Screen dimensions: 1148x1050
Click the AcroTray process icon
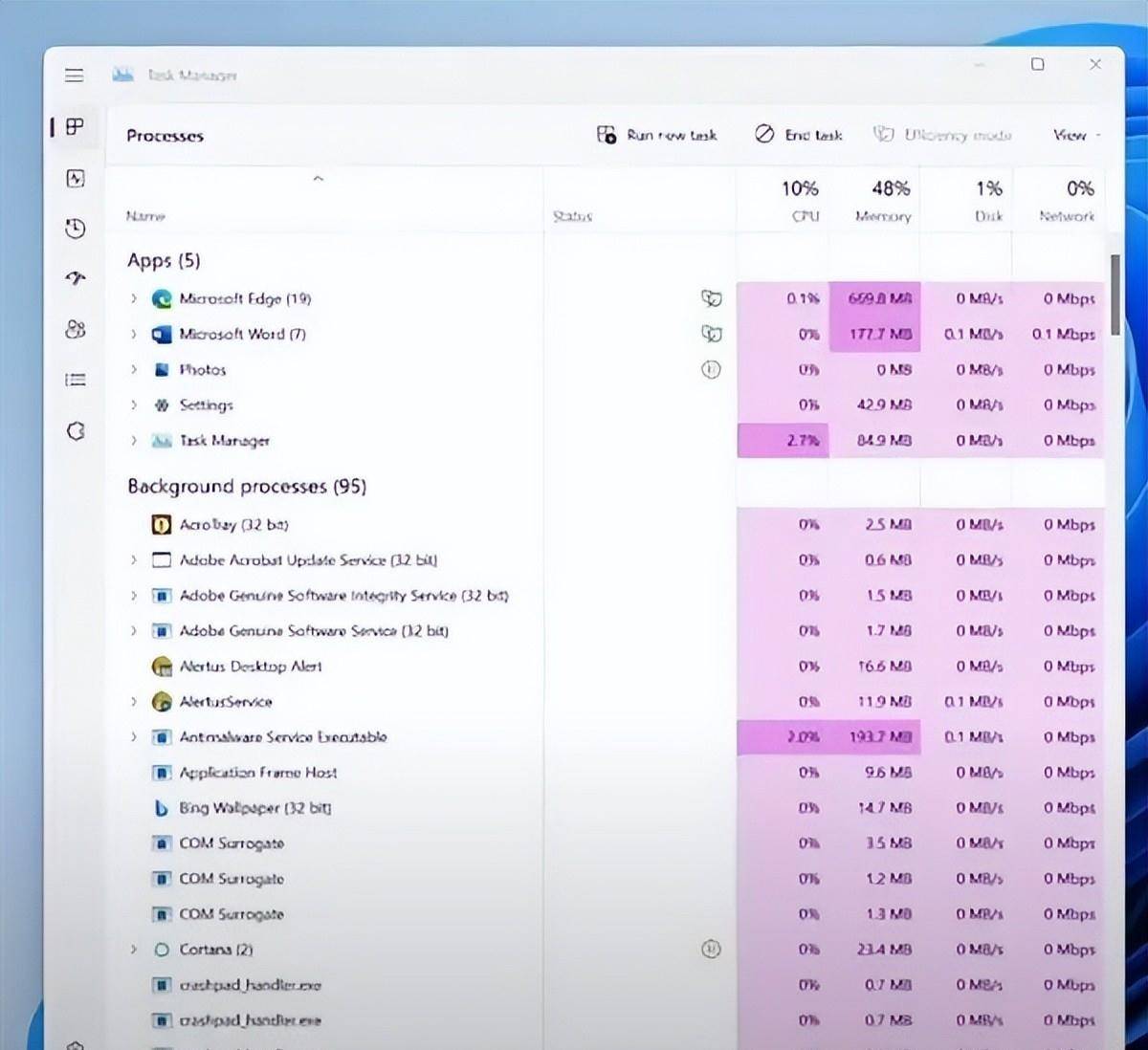162,524
